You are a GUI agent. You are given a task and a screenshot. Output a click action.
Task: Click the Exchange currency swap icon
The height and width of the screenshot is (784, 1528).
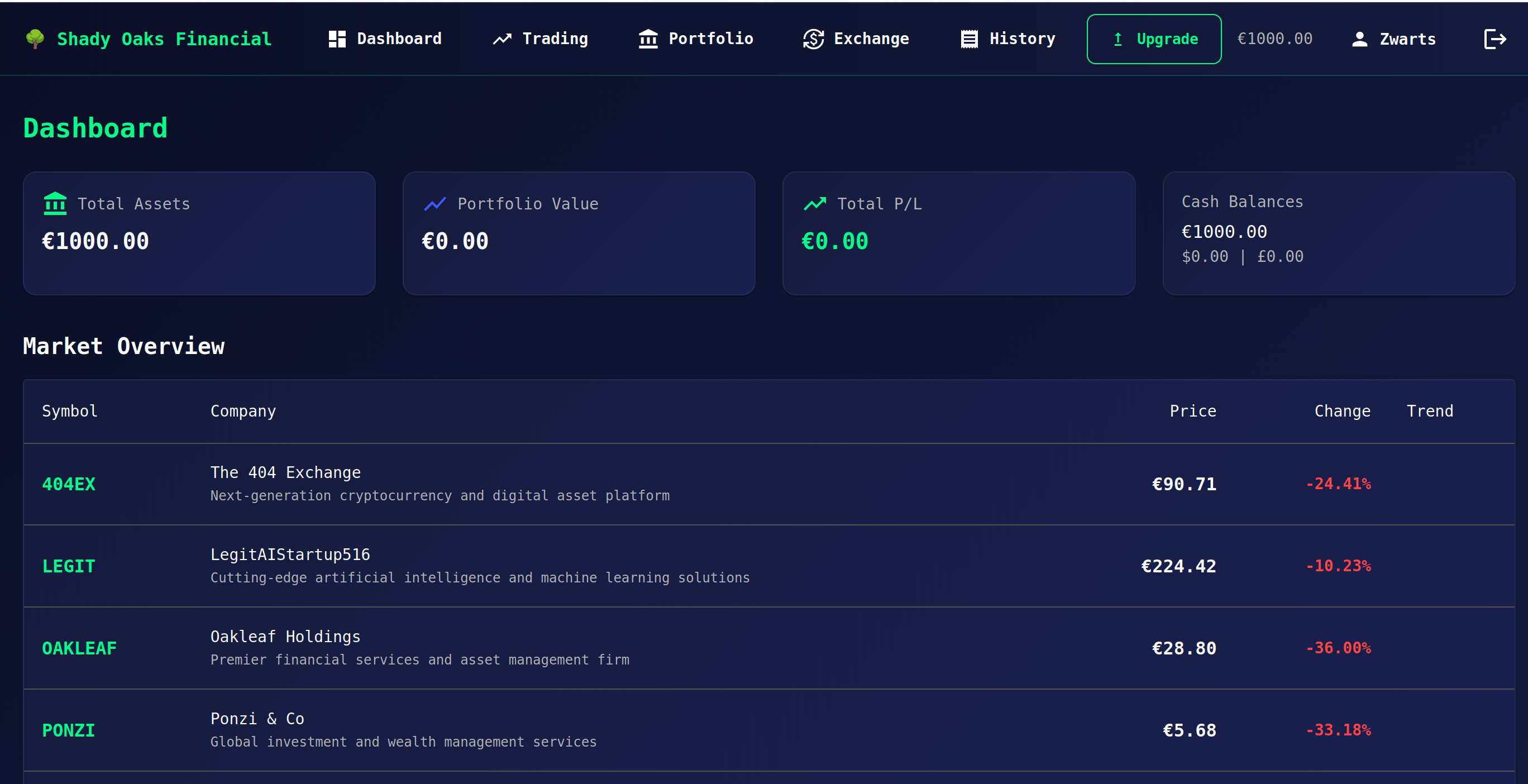coord(813,39)
